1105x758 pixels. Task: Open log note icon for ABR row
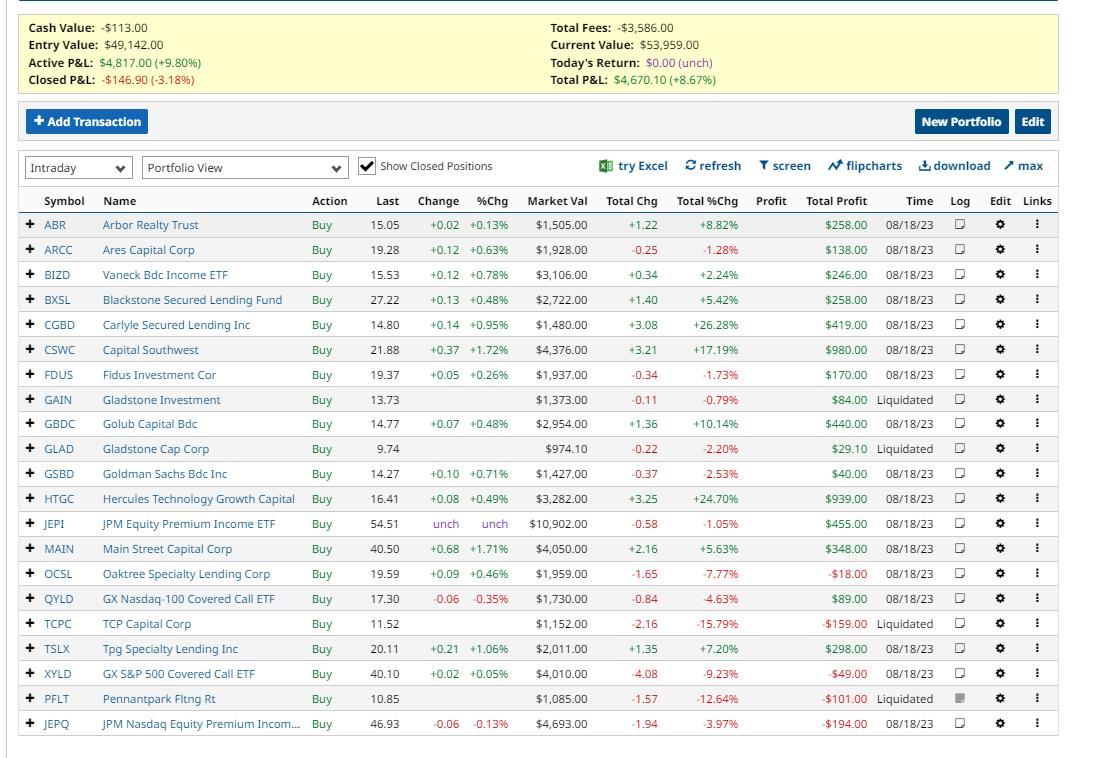pyautogui.click(x=959, y=225)
